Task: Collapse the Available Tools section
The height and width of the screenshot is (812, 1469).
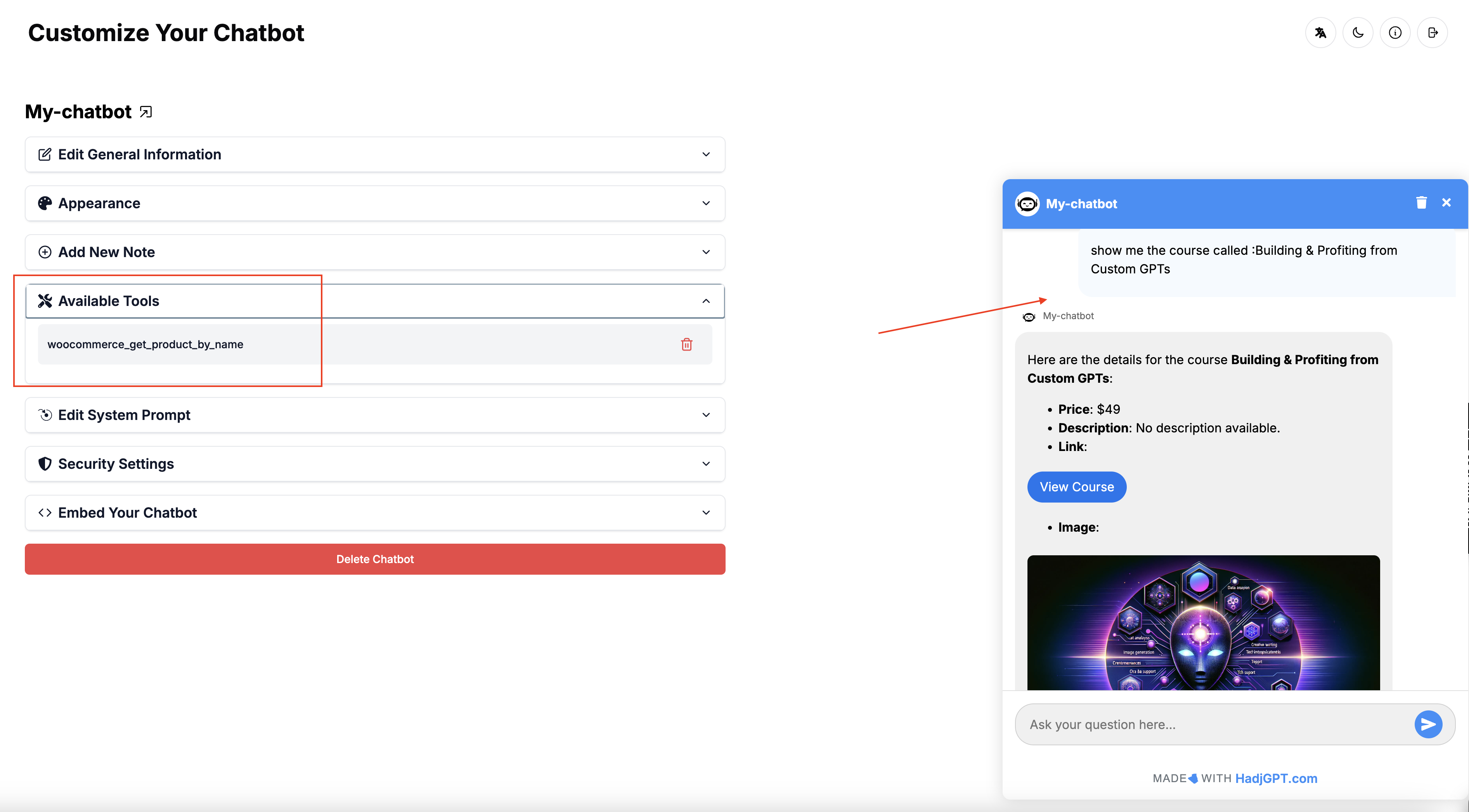Action: 375,301
